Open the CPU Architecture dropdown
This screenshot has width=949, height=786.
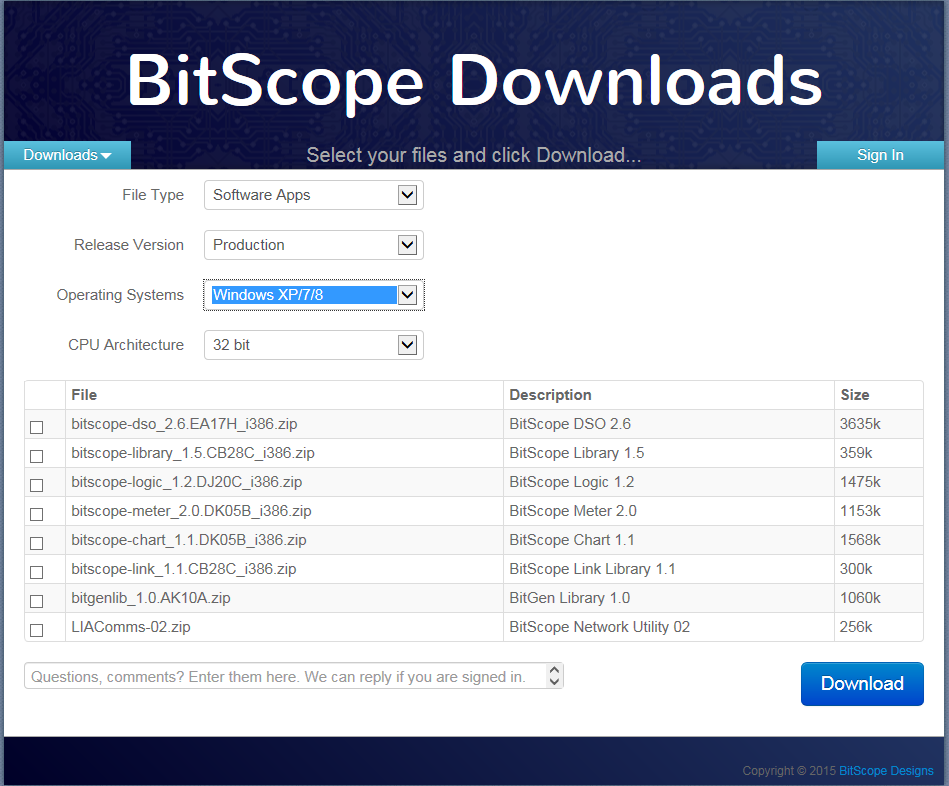314,345
